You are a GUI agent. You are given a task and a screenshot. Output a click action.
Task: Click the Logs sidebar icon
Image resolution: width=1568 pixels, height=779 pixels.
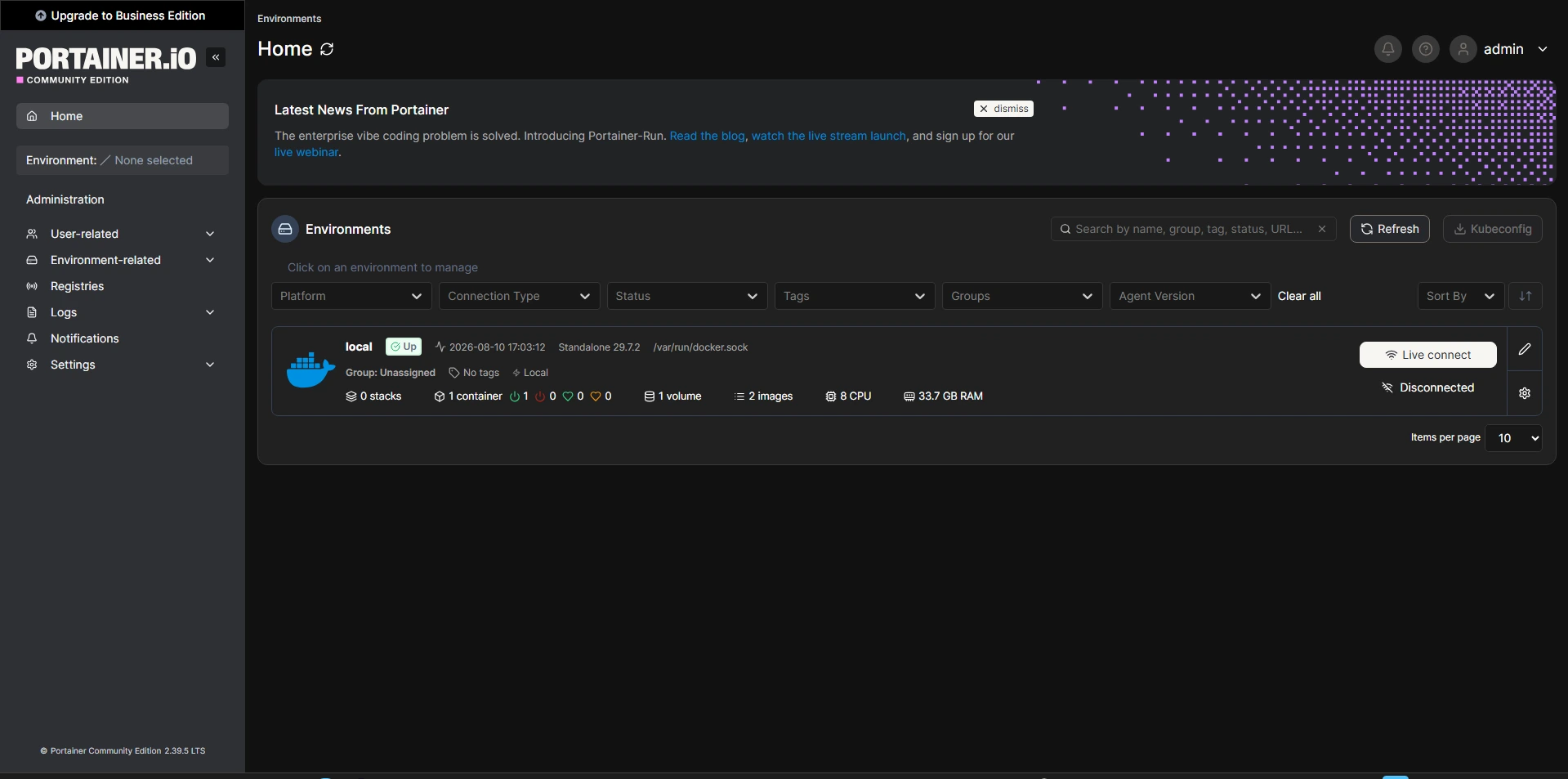(32, 312)
